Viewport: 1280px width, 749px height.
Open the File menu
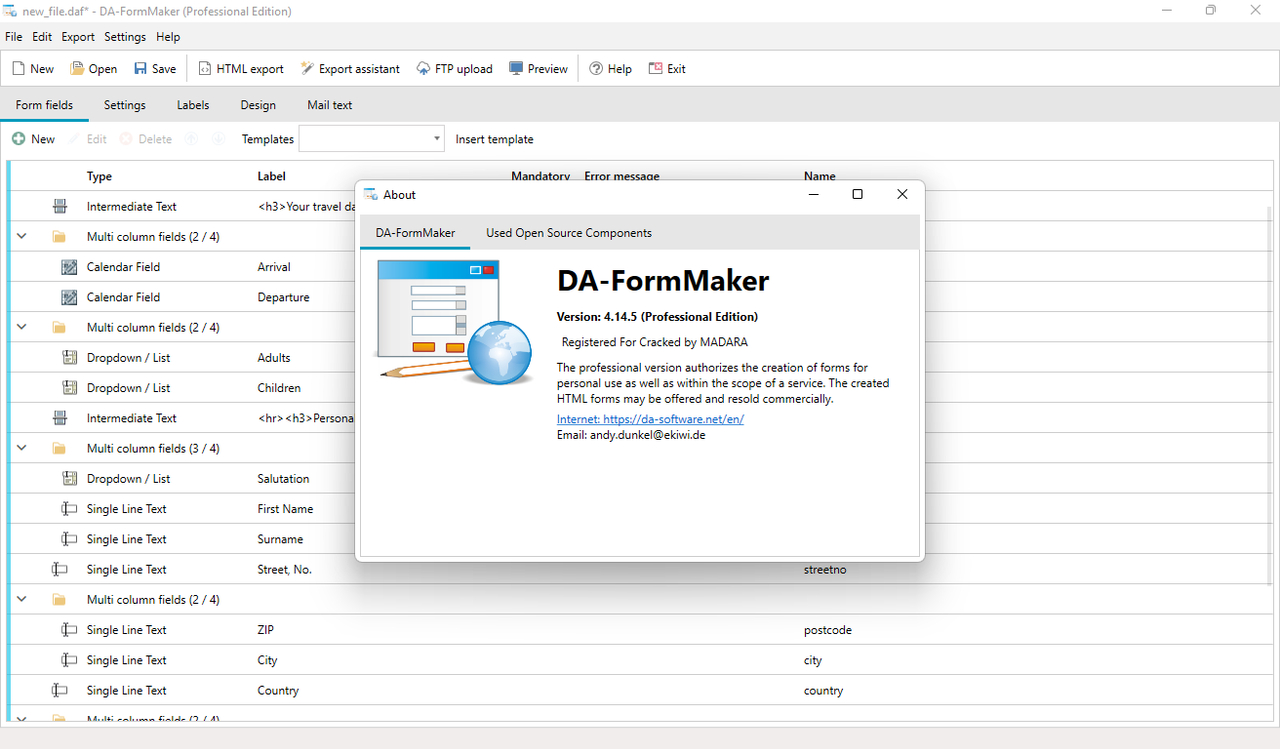click(x=14, y=37)
